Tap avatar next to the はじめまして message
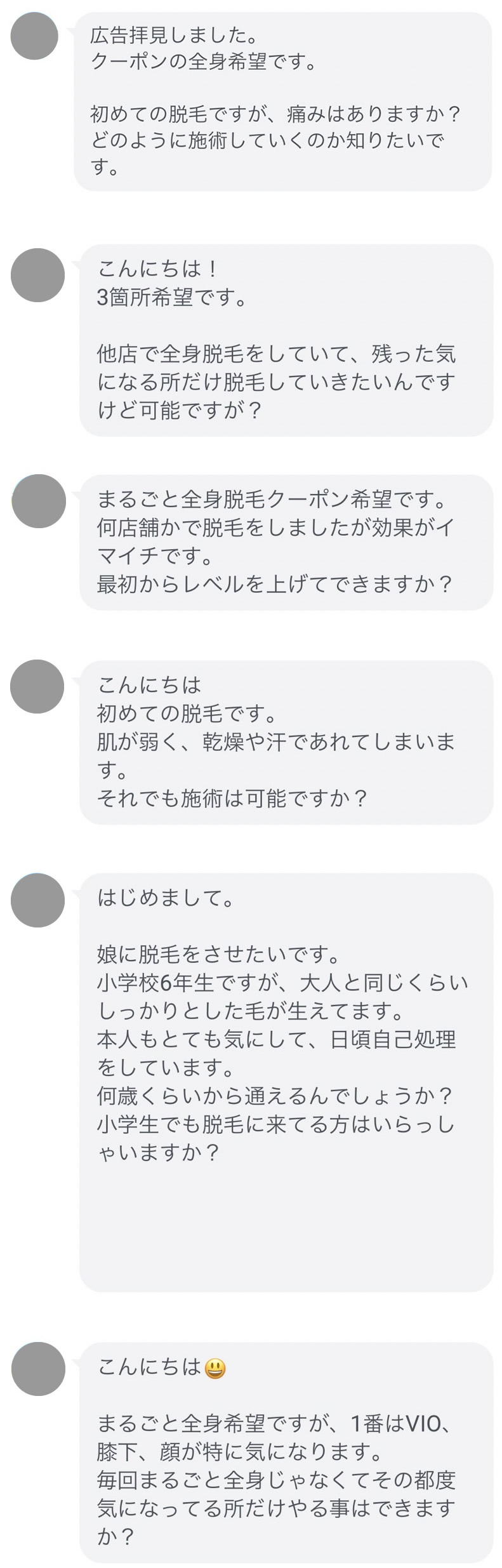 coord(38,900)
